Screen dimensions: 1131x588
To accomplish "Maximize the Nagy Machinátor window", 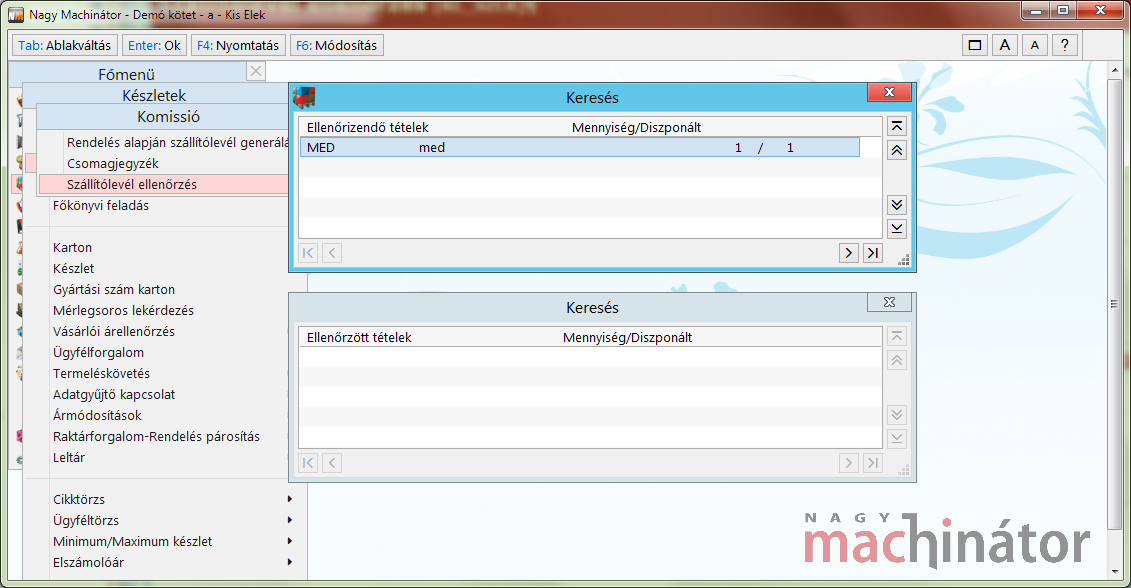I will pyautogui.click(x=1063, y=10).
